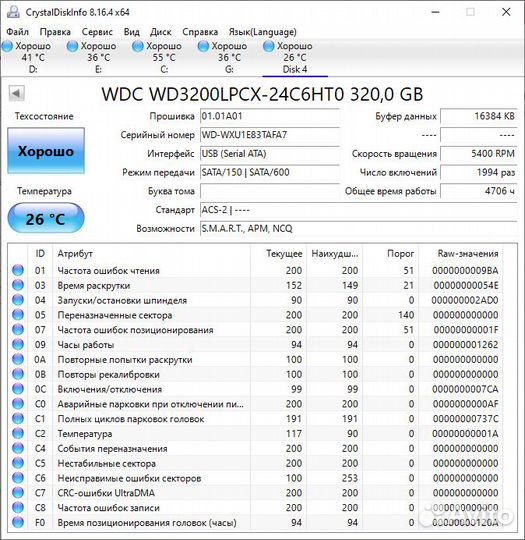The height and width of the screenshot is (540, 525).
Task: Click the 26 °C temperature button
Action: pos(46,219)
